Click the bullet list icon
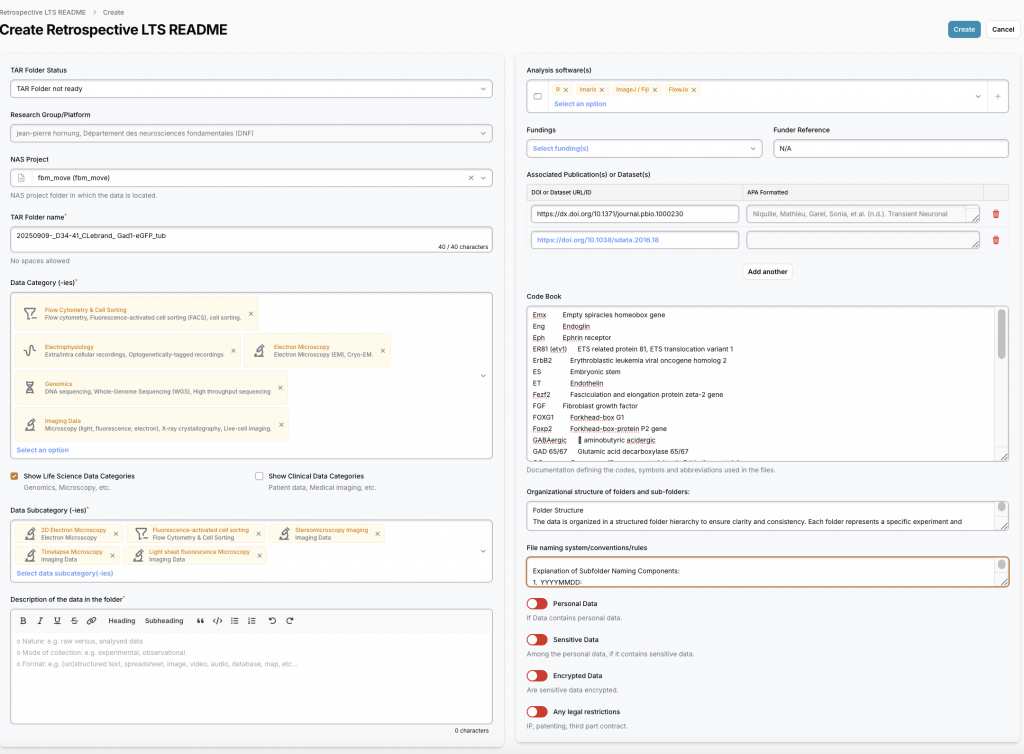1024x754 pixels. coord(234,621)
